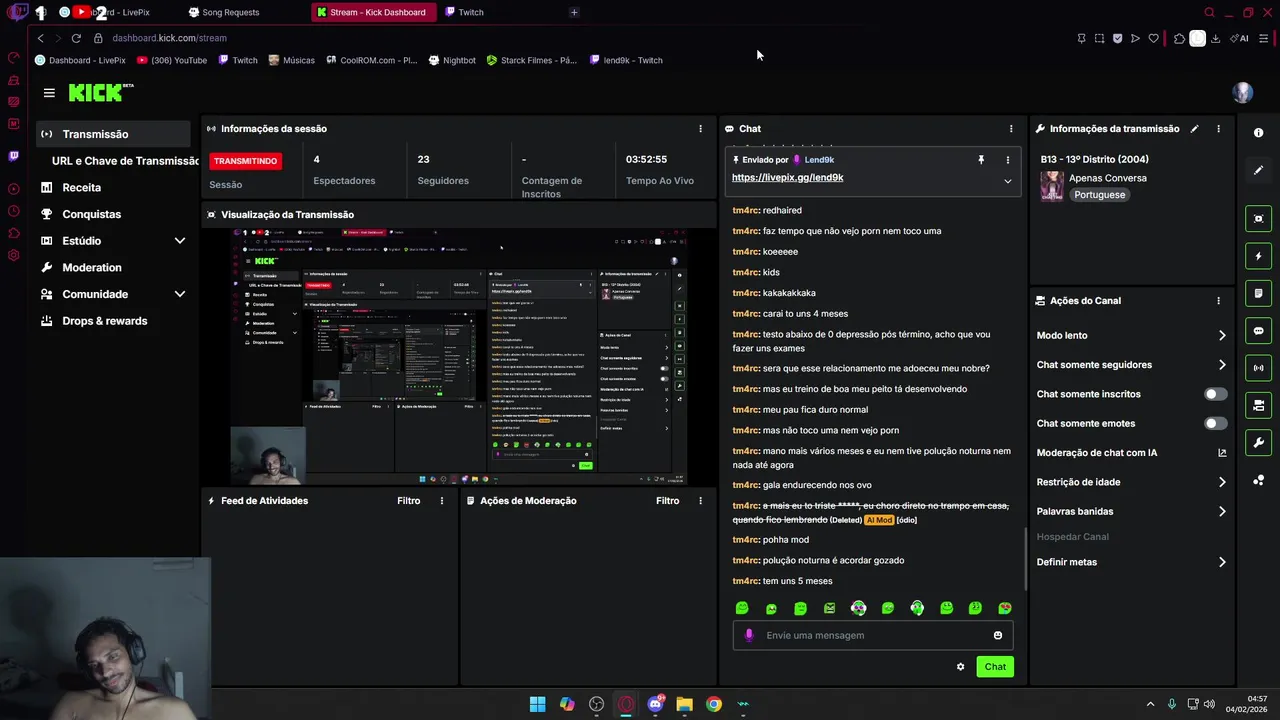Toggle the channel actions camera icon
This screenshot has height=720, width=1280.
(x=1258, y=405)
